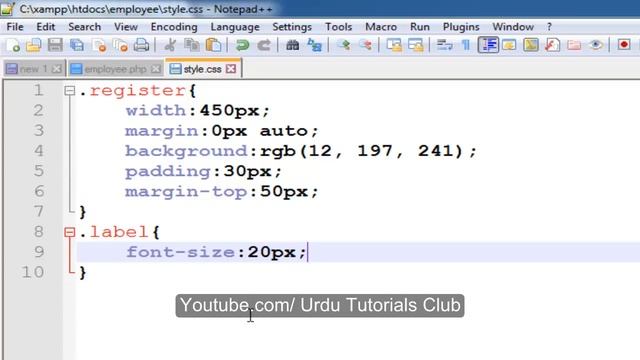Cut selection using the scissors icon
The width and height of the screenshot is (640, 360).
click(x=170, y=45)
